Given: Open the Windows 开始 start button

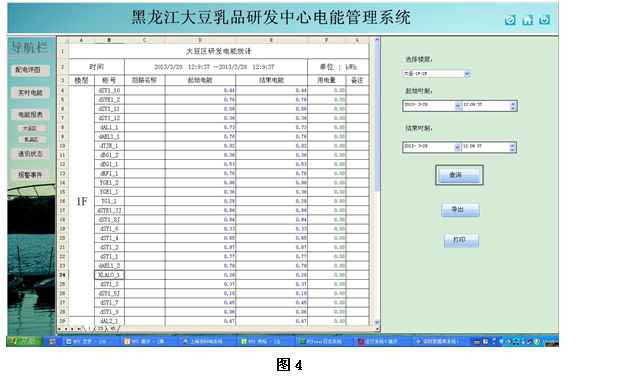Looking at the screenshot, I should (24, 341).
